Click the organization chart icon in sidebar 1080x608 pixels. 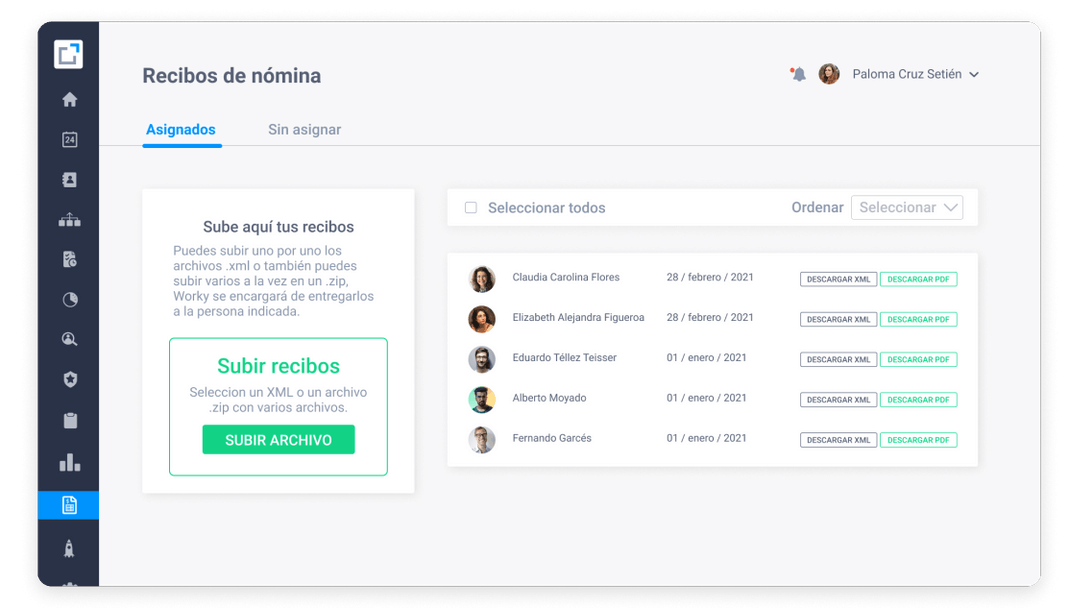pyautogui.click(x=69, y=219)
